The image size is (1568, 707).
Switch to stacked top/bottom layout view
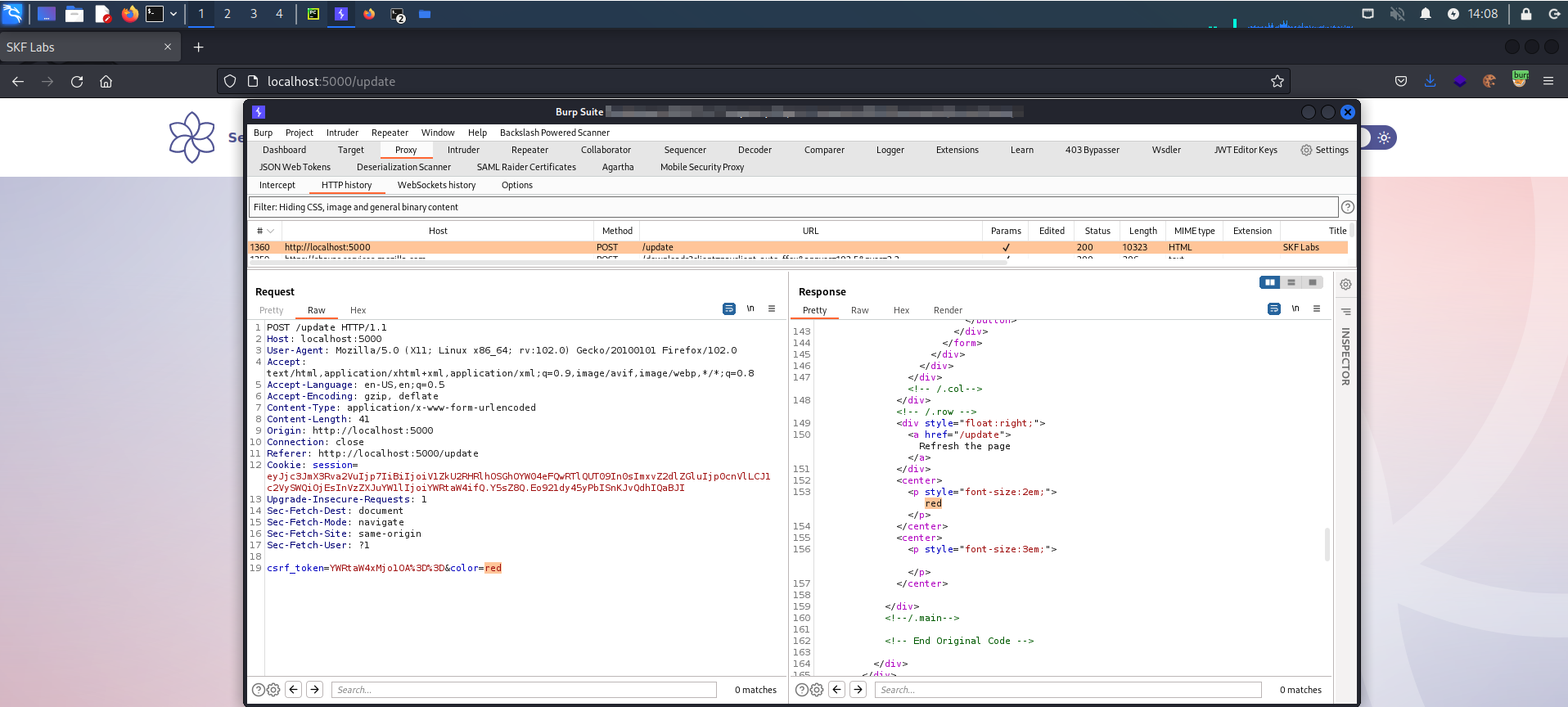(x=1291, y=282)
